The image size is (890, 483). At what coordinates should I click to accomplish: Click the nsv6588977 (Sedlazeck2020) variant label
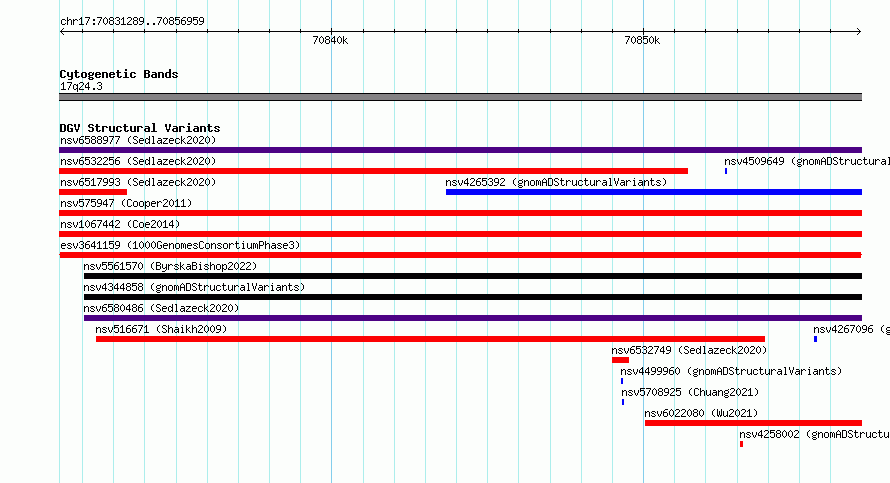[138, 140]
